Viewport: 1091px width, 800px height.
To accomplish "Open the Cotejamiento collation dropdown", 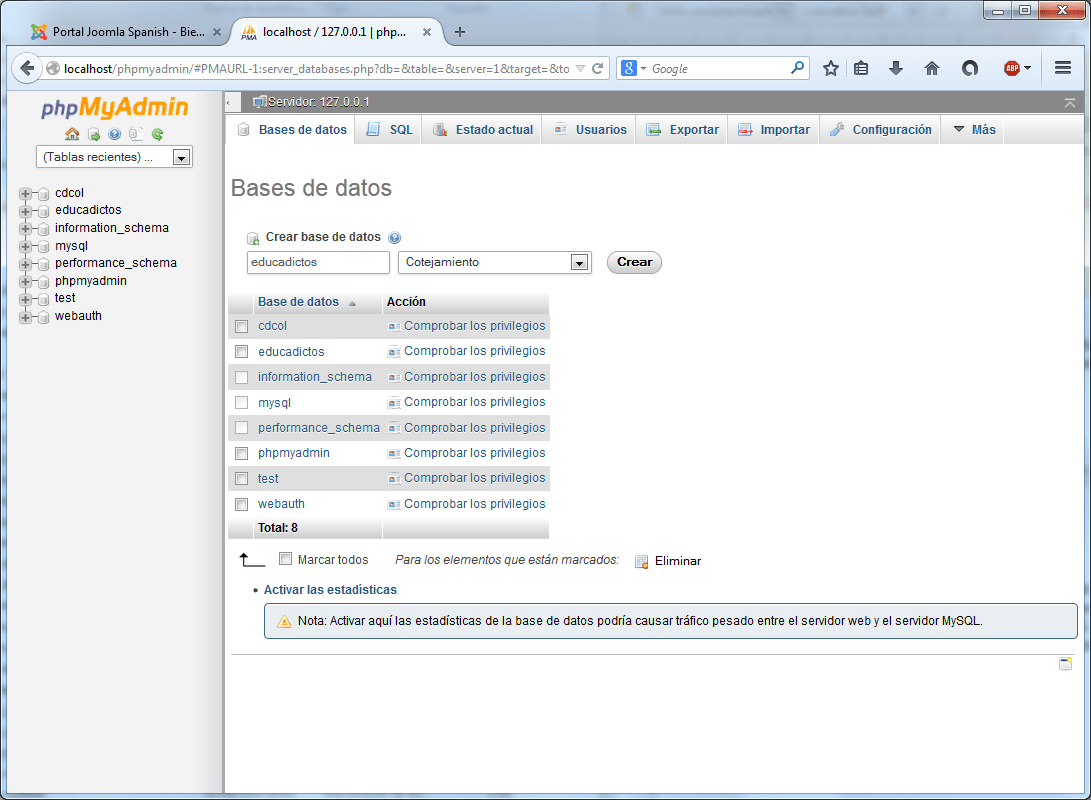I will point(495,262).
